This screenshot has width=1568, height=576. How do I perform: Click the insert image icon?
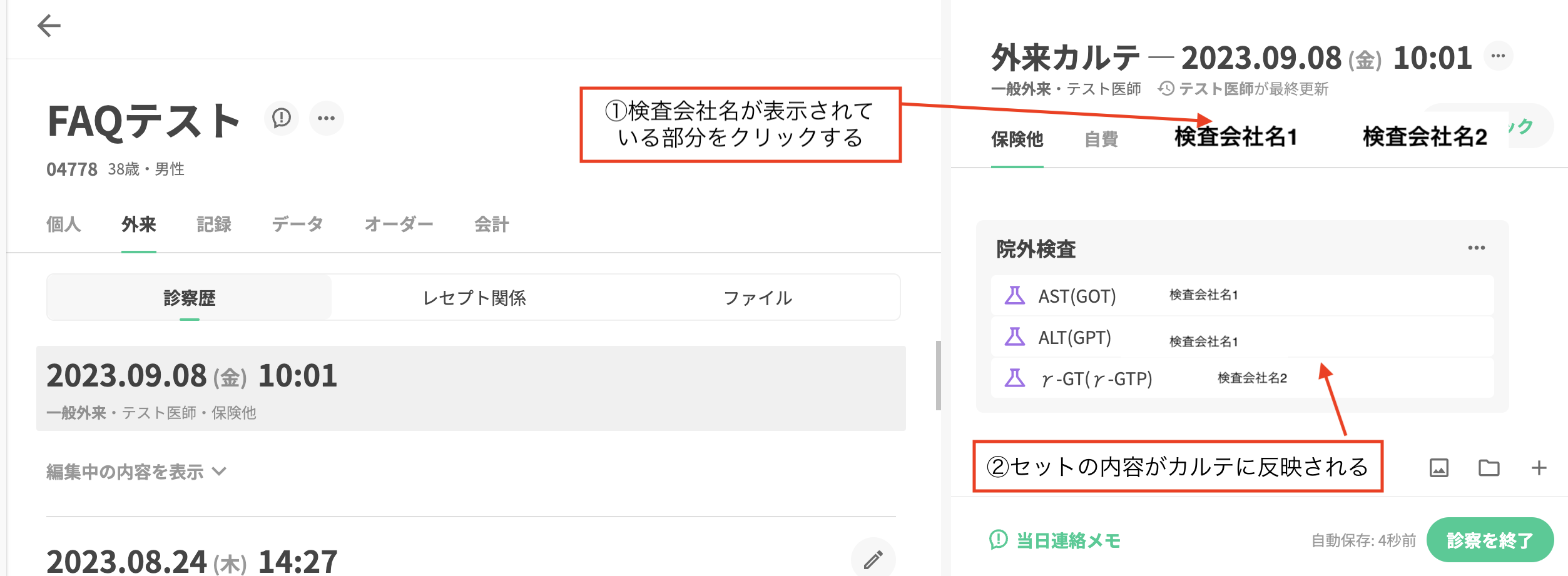click(x=1438, y=468)
